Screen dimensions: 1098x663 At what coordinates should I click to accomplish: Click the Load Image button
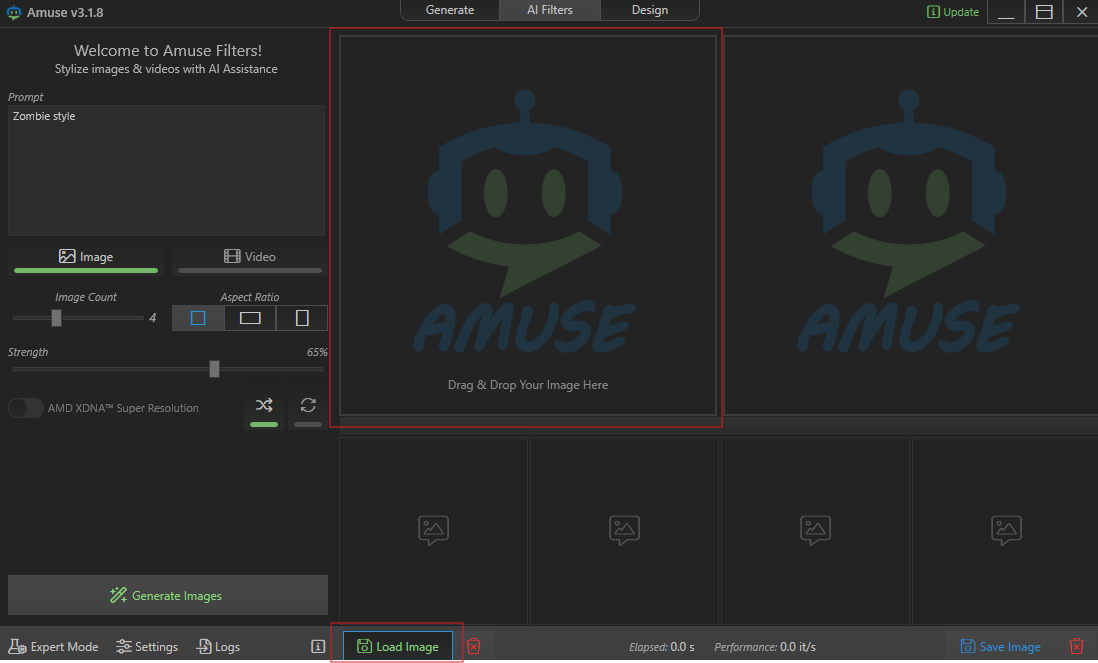398,646
